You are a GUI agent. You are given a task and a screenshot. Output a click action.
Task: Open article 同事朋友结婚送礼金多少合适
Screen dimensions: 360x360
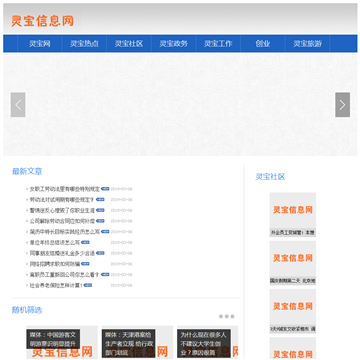click(62, 253)
